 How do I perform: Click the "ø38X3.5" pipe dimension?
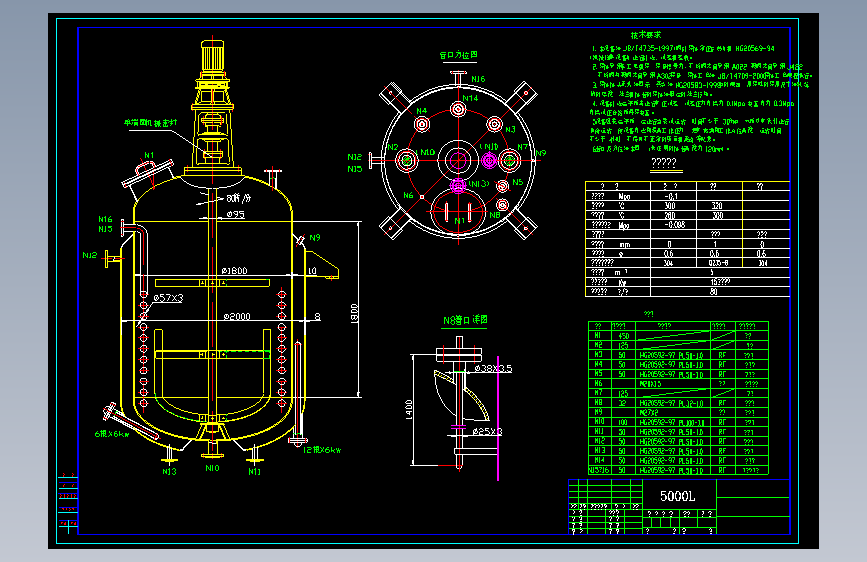click(493, 368)
